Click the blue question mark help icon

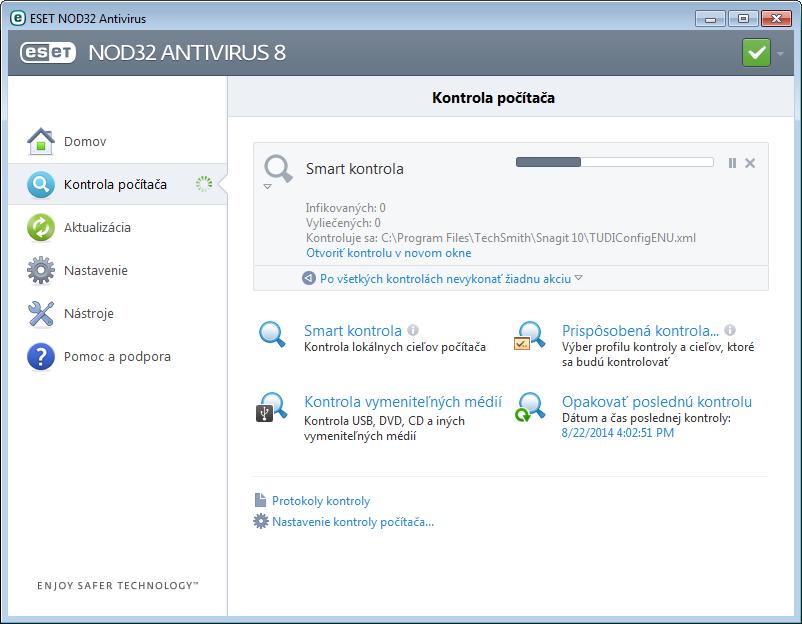tap(41, 356)
